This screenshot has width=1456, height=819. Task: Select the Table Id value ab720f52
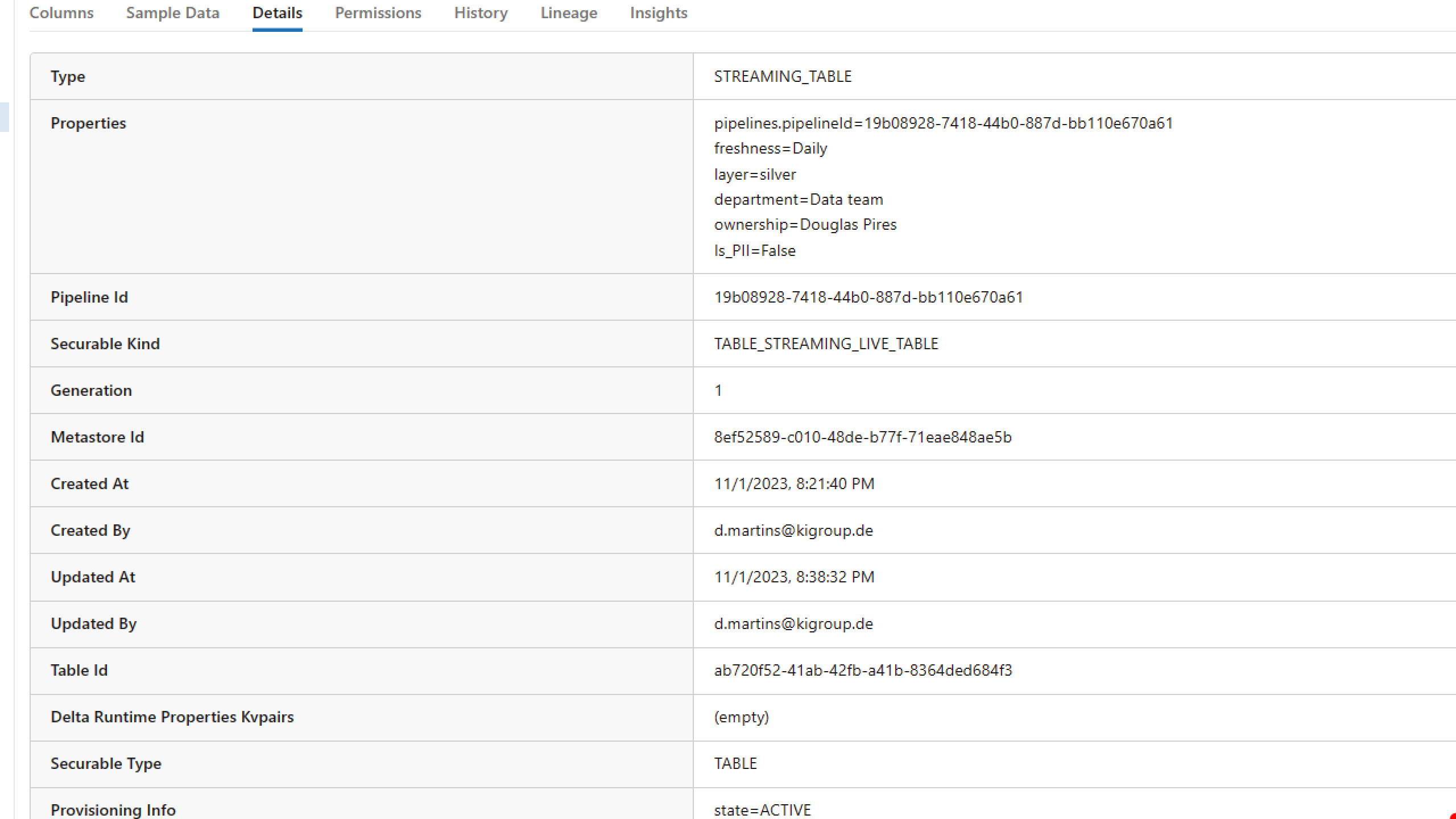[x=863, y=671]
